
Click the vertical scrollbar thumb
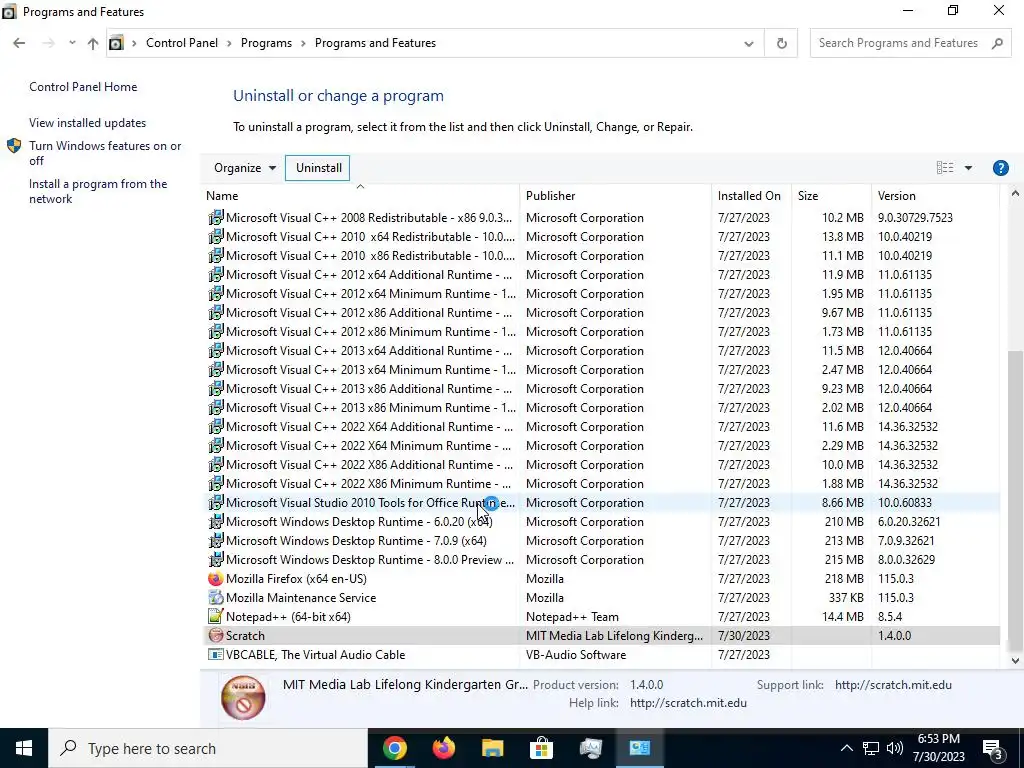pos(1015,501)
